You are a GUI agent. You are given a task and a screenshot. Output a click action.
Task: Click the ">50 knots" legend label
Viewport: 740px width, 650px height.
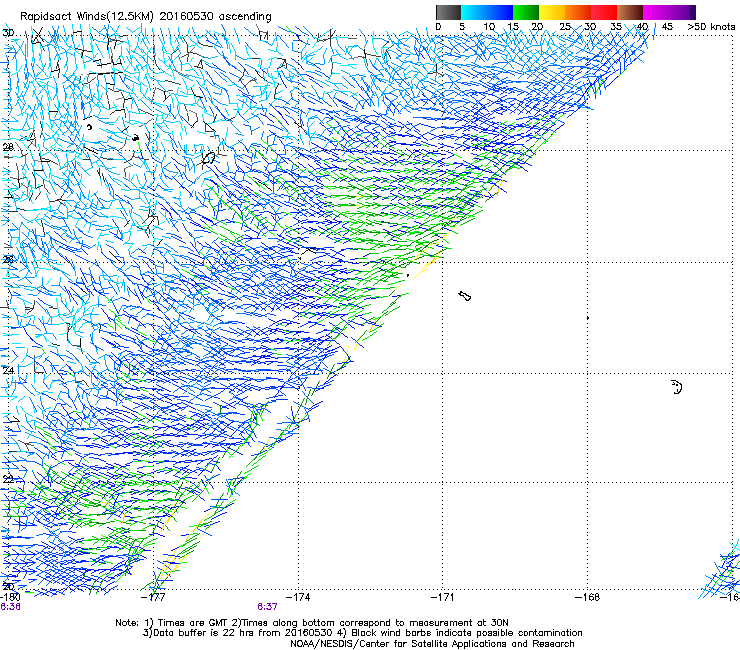click(x=711, y=26)
